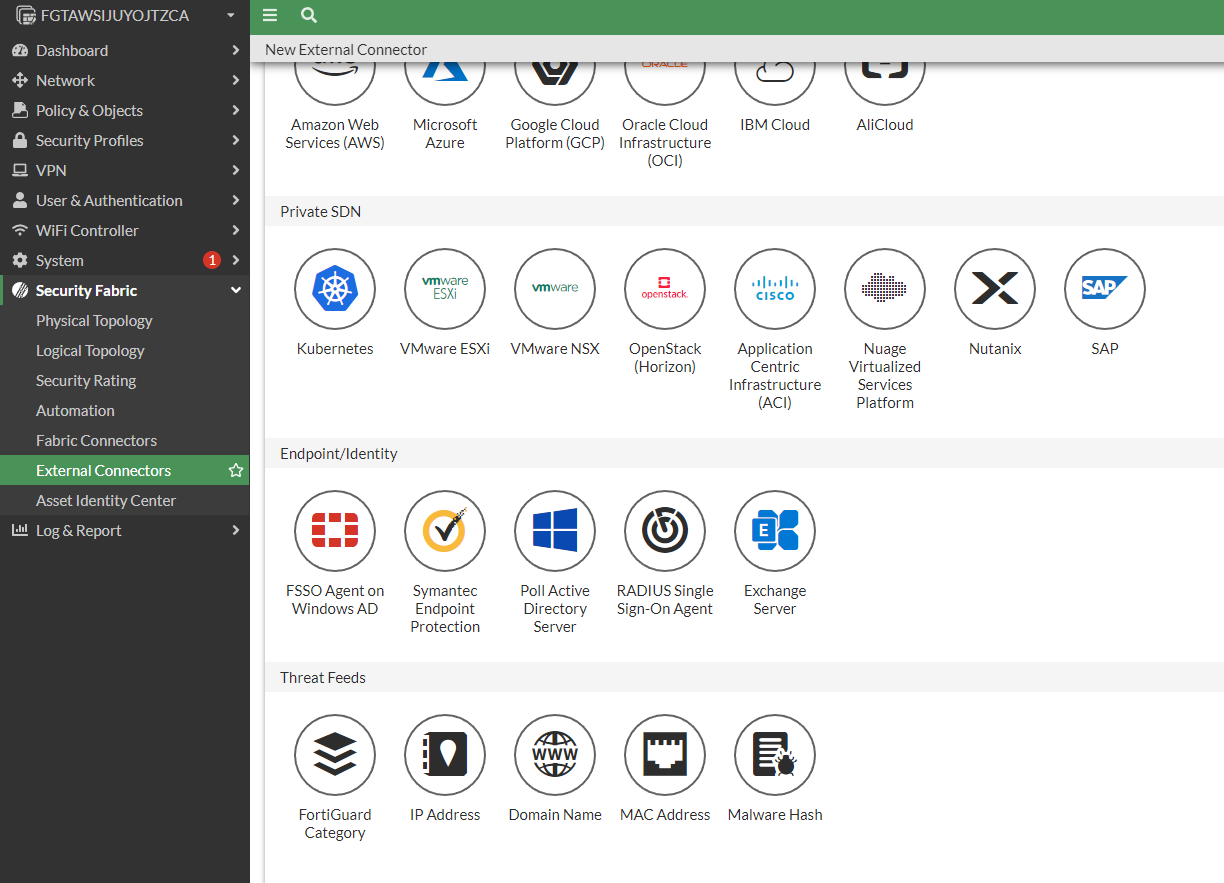
Task: Choose the VMware ESXi connector
Action: click(x=445, y=289)
